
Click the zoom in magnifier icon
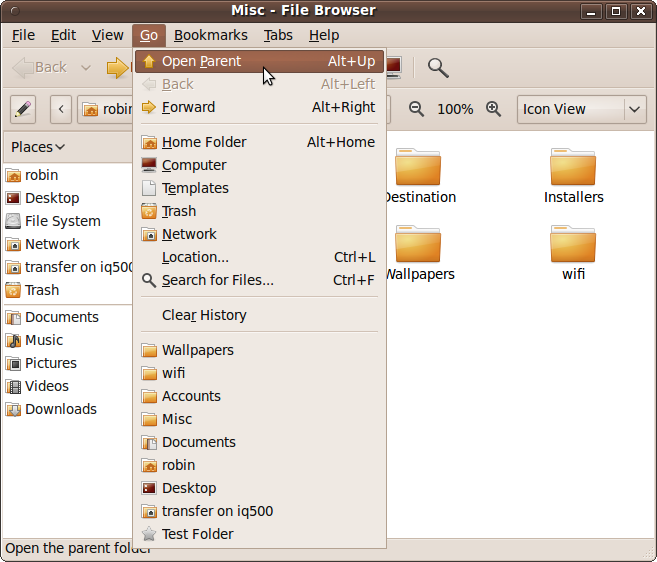(494, 109)
